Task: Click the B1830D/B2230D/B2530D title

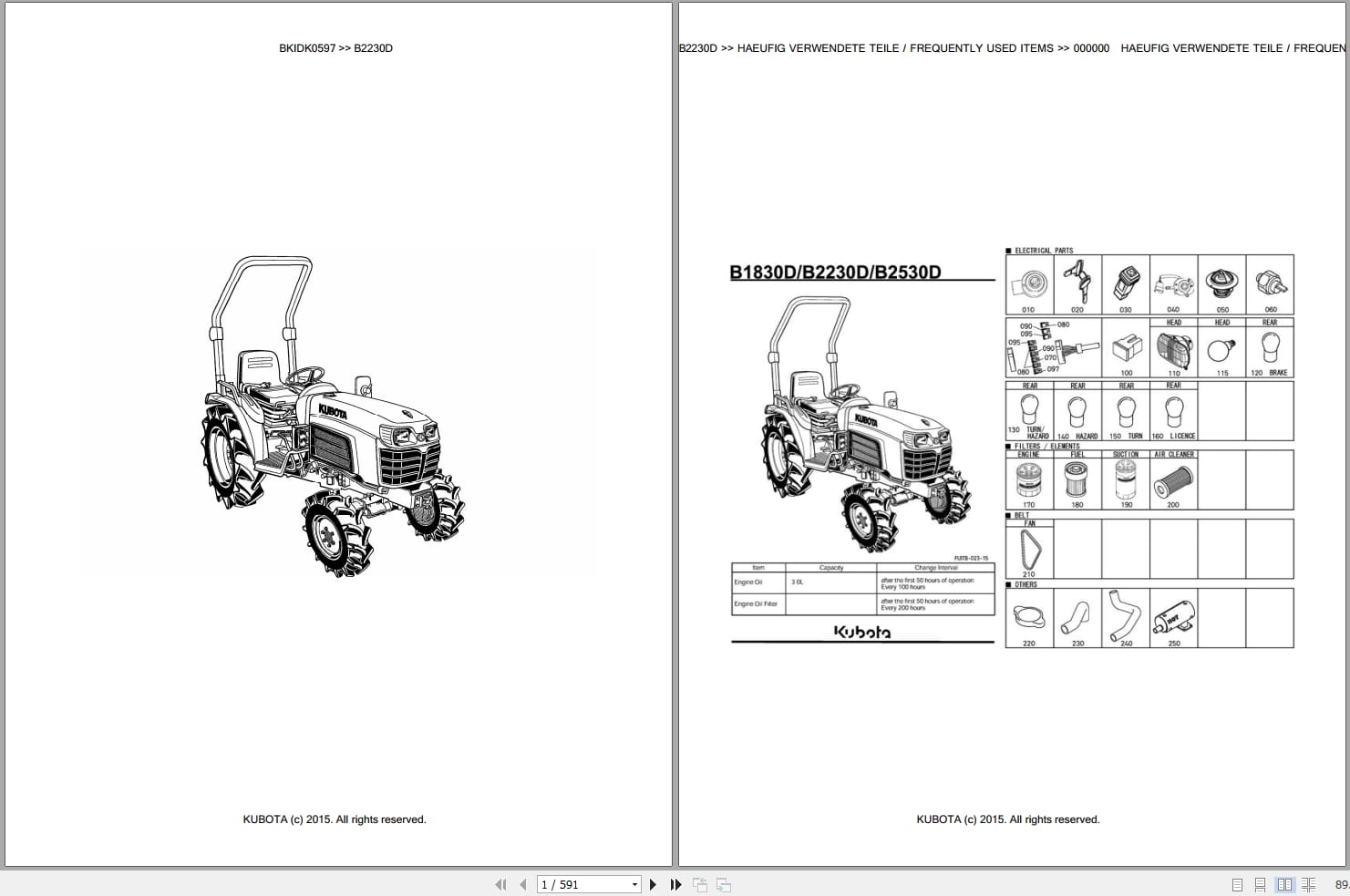Action: tap(835, 272)
